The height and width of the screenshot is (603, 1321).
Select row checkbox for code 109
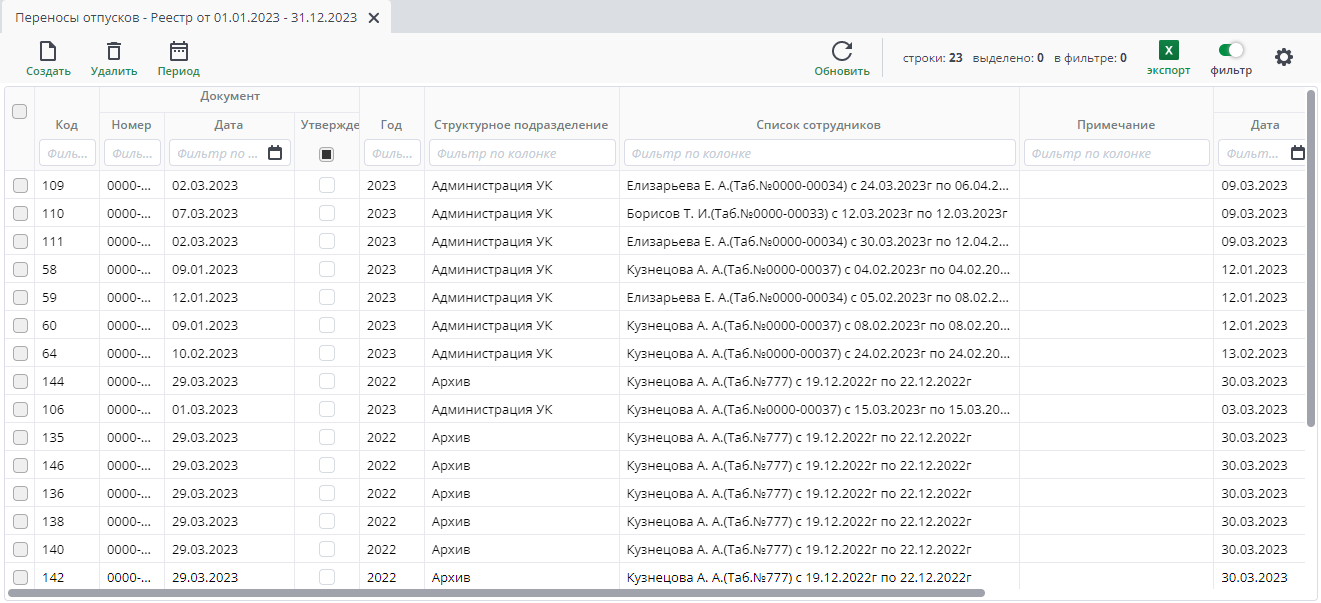pos(20,185)
